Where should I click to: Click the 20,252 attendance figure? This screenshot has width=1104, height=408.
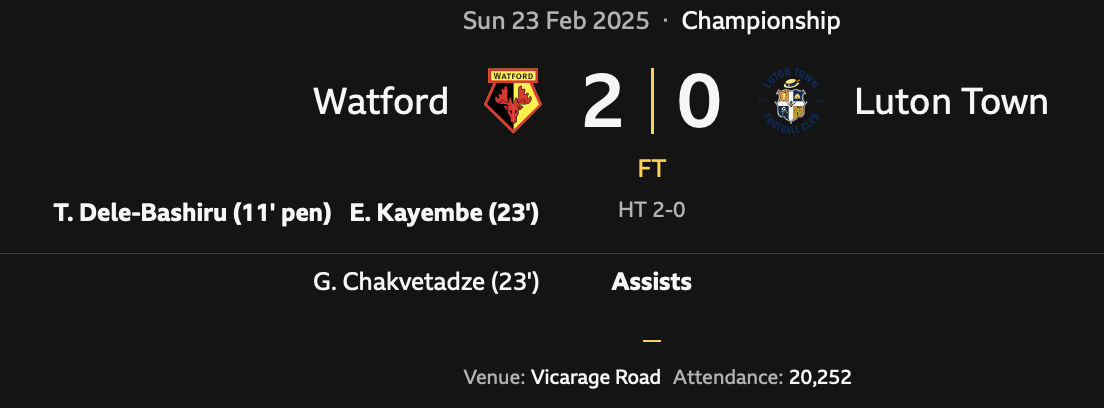pos(819,377)
